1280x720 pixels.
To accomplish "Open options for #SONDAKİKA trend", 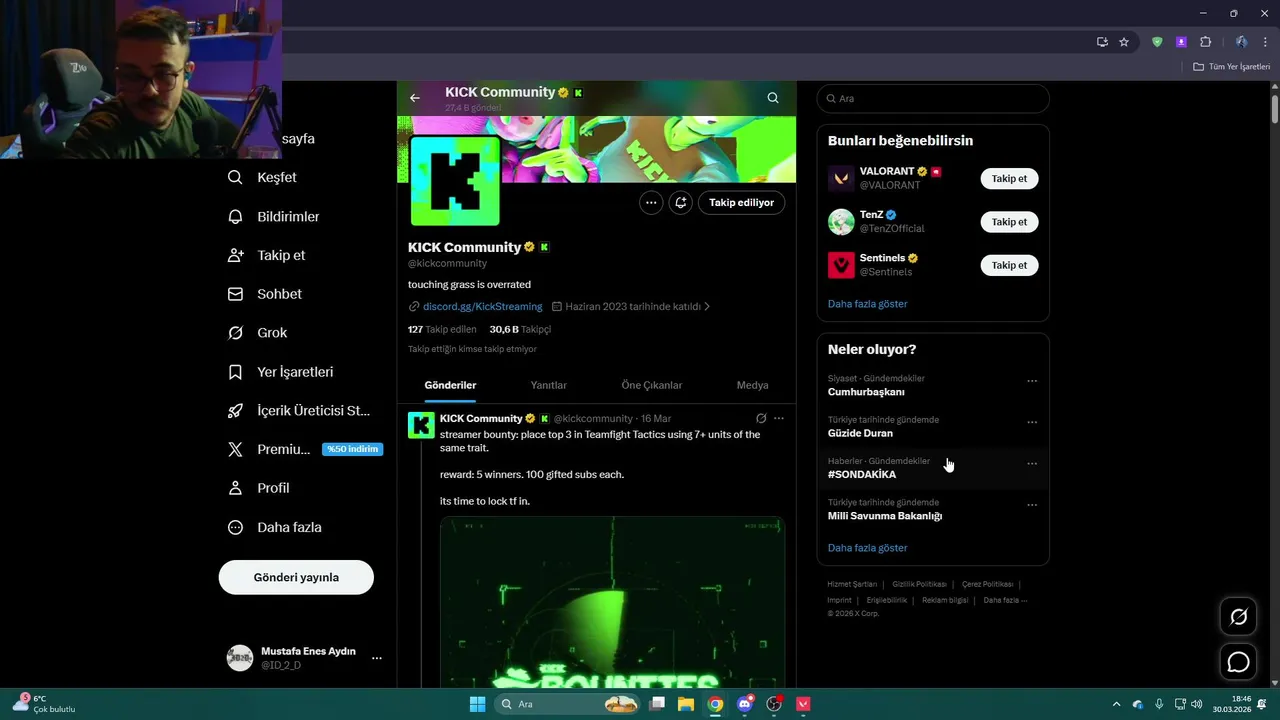I will coord(1032,464).
